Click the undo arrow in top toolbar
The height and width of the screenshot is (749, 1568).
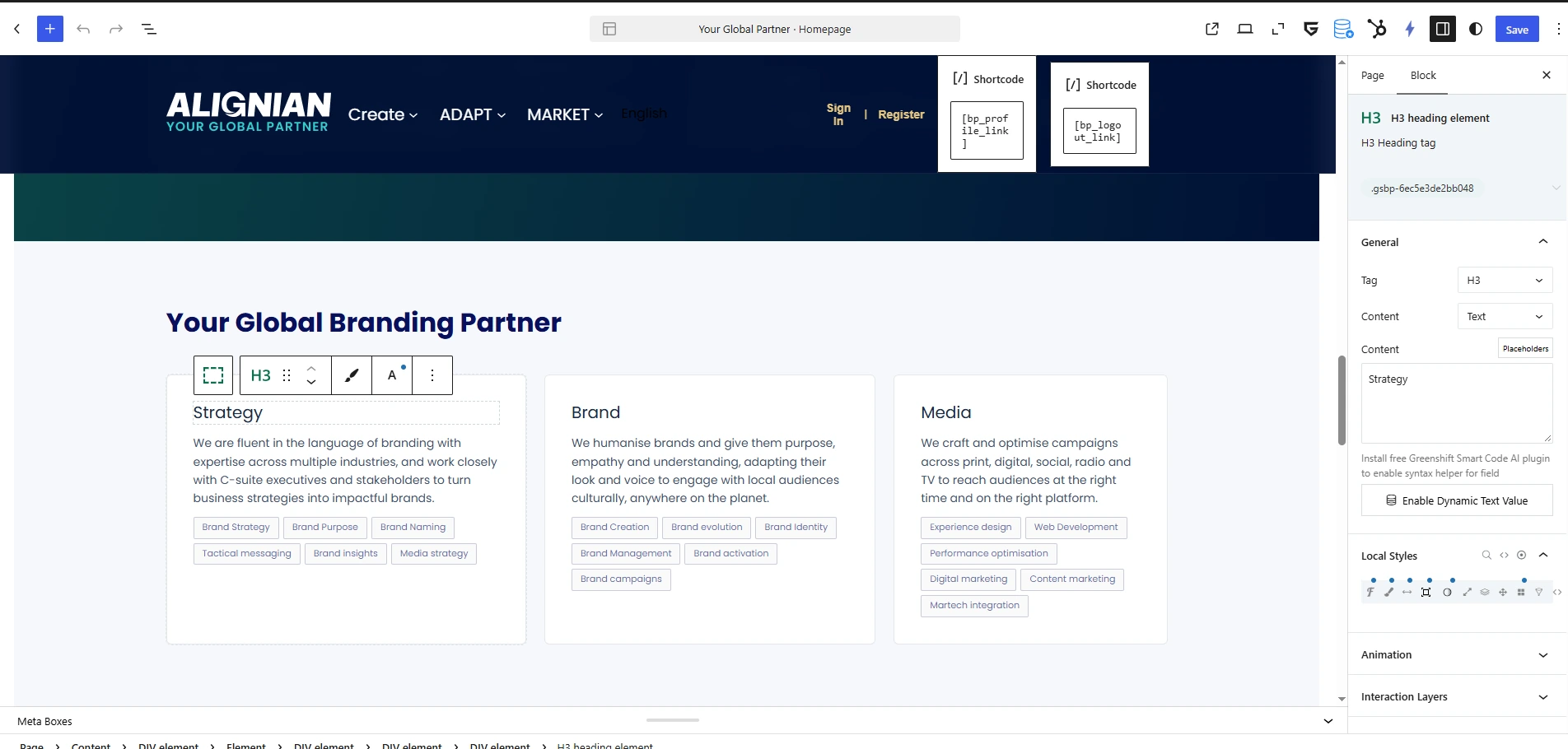point(83,29)
